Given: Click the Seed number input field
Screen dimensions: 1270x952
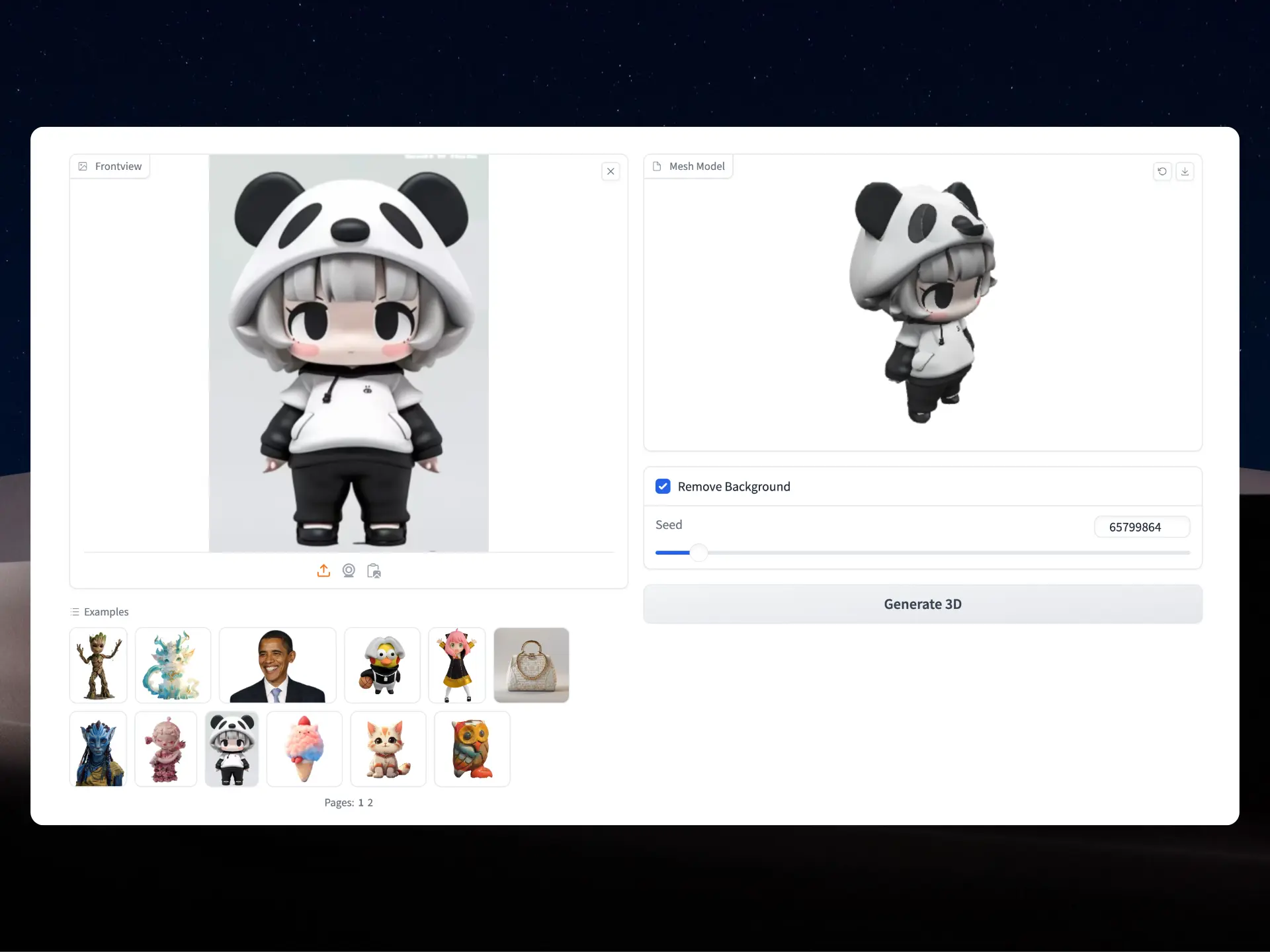Looking at the screenshot, I should [x=1141, y=527].
